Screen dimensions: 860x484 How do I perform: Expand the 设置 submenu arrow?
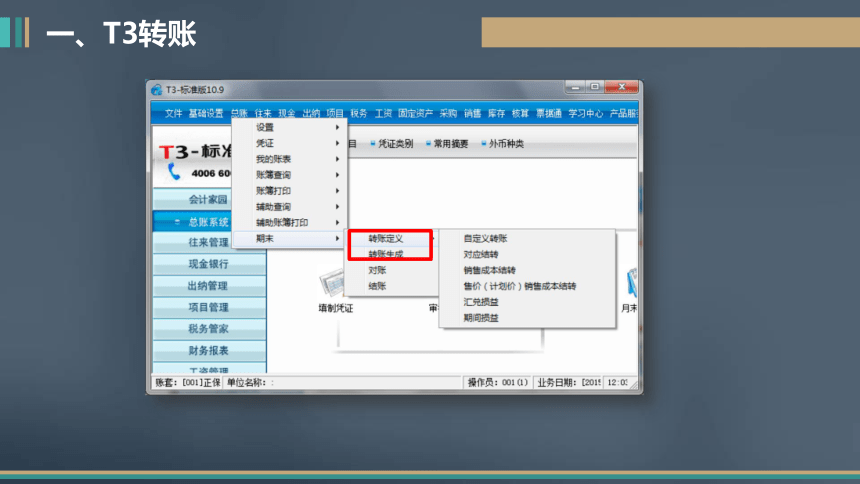[x=337, y=127]
